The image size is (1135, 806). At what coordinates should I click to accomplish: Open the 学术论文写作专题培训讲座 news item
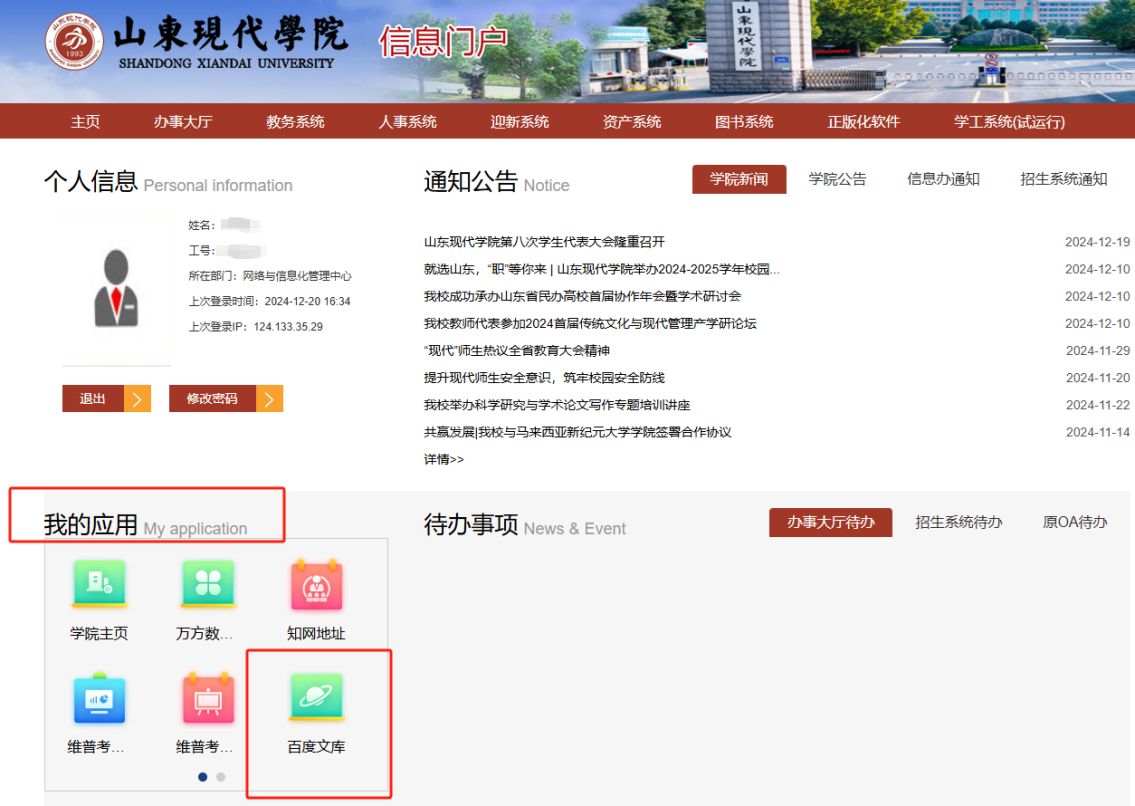(x=557, y=405)
